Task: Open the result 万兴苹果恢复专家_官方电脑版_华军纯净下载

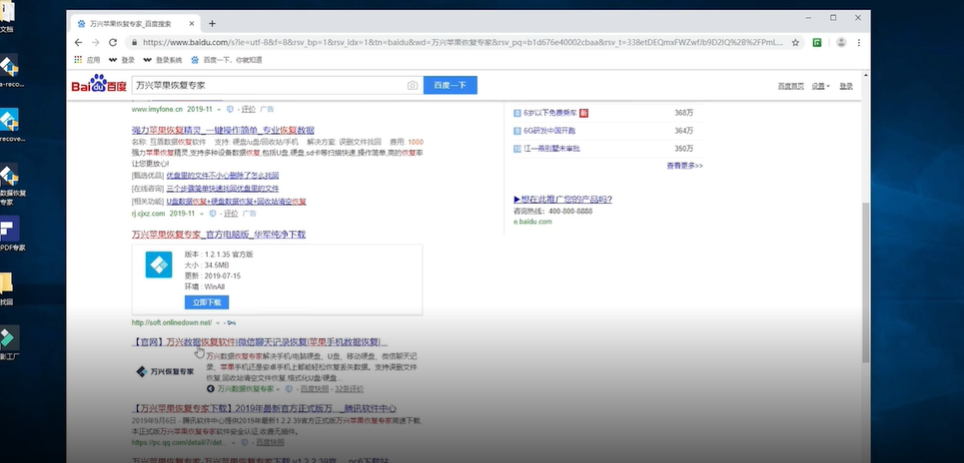Action: (x=218, y=234)
